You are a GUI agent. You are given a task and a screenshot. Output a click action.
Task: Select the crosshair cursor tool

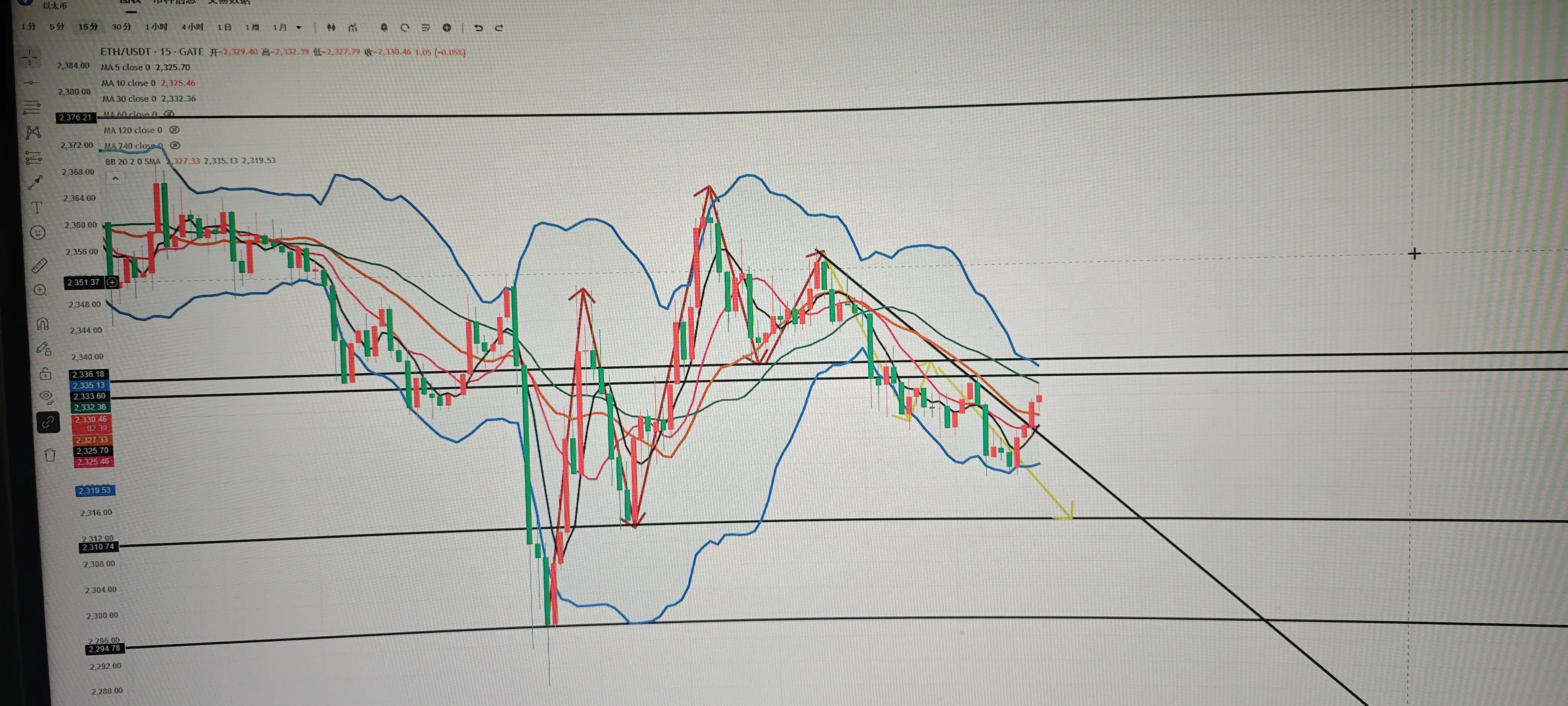tap(29, 58)
